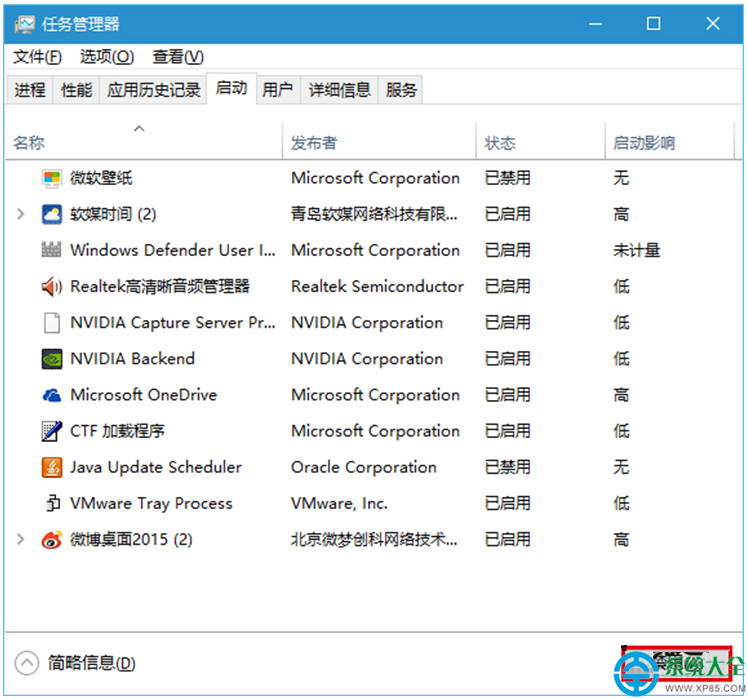Click the 软媒时间 weather icon
The width and height of the screenshot is (748, 699).
52,214
